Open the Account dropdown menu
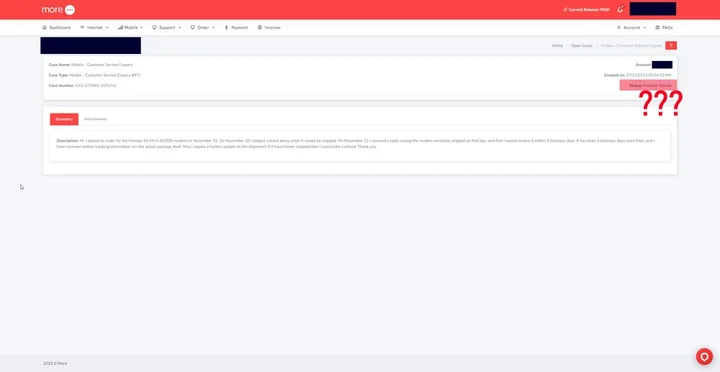 (x=631, y=28)
